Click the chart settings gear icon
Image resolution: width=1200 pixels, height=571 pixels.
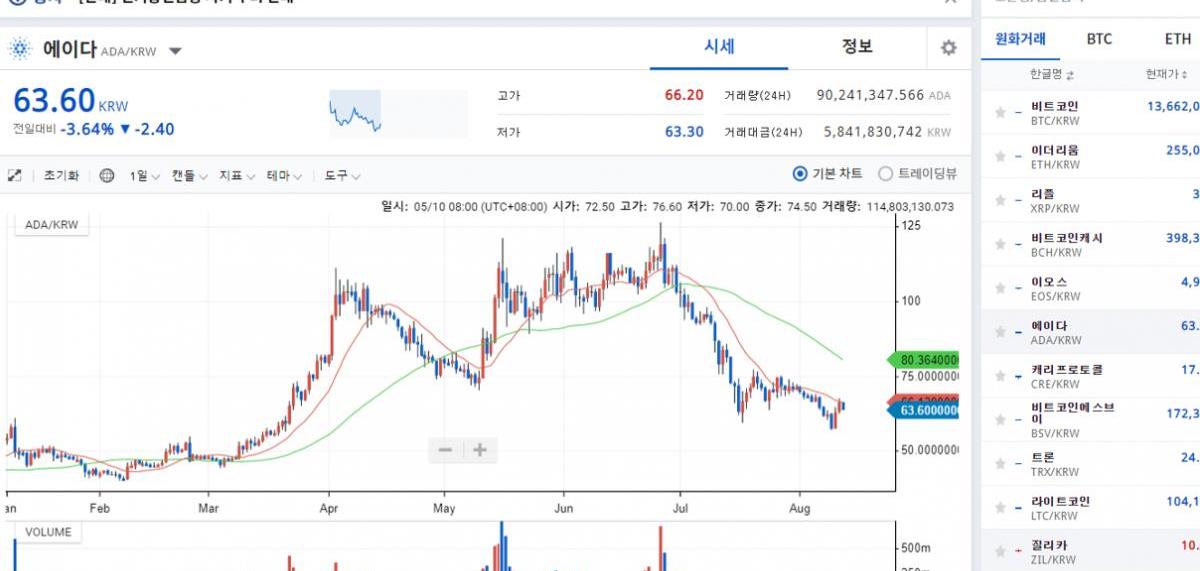coord(948,48)
